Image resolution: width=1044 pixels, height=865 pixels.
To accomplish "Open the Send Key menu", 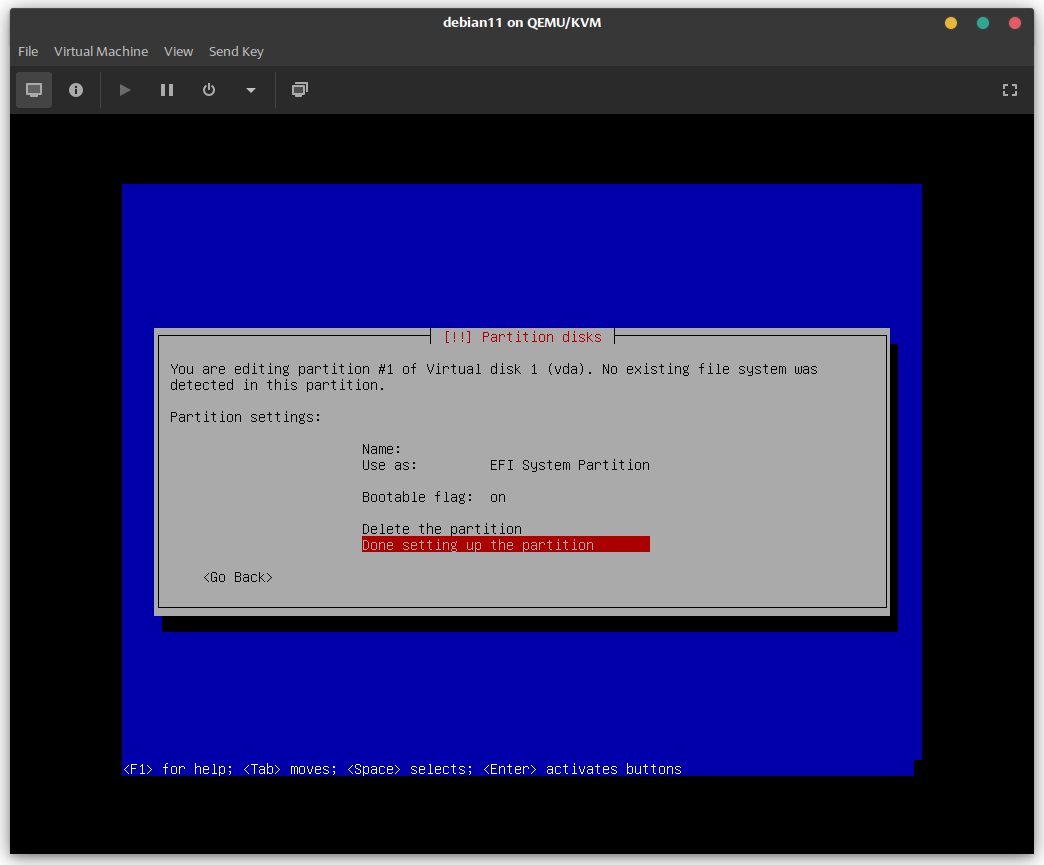I will point(236,51).
